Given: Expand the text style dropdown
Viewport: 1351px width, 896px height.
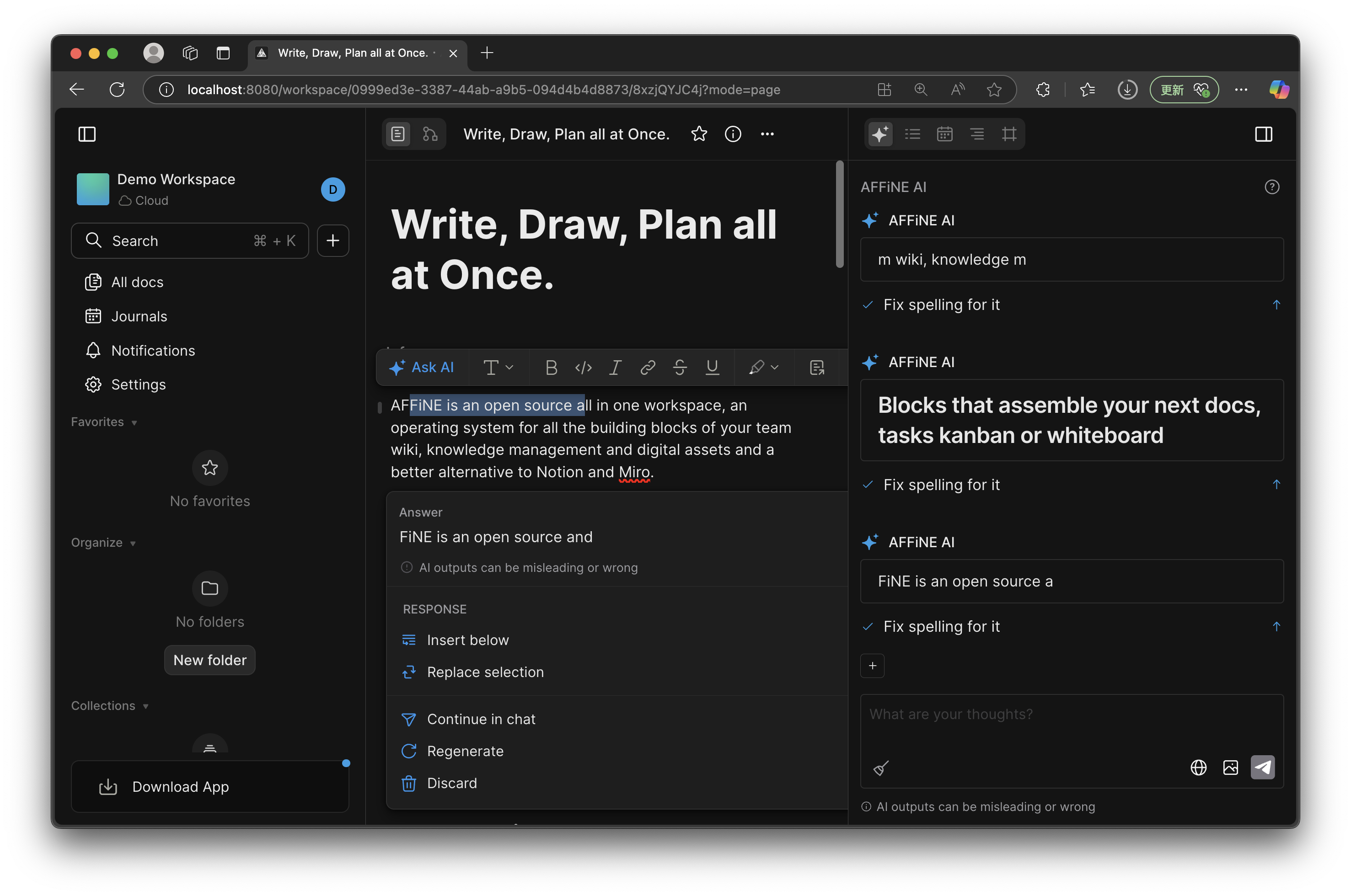Looking at the screenshot, I should (x=498, y=368).
